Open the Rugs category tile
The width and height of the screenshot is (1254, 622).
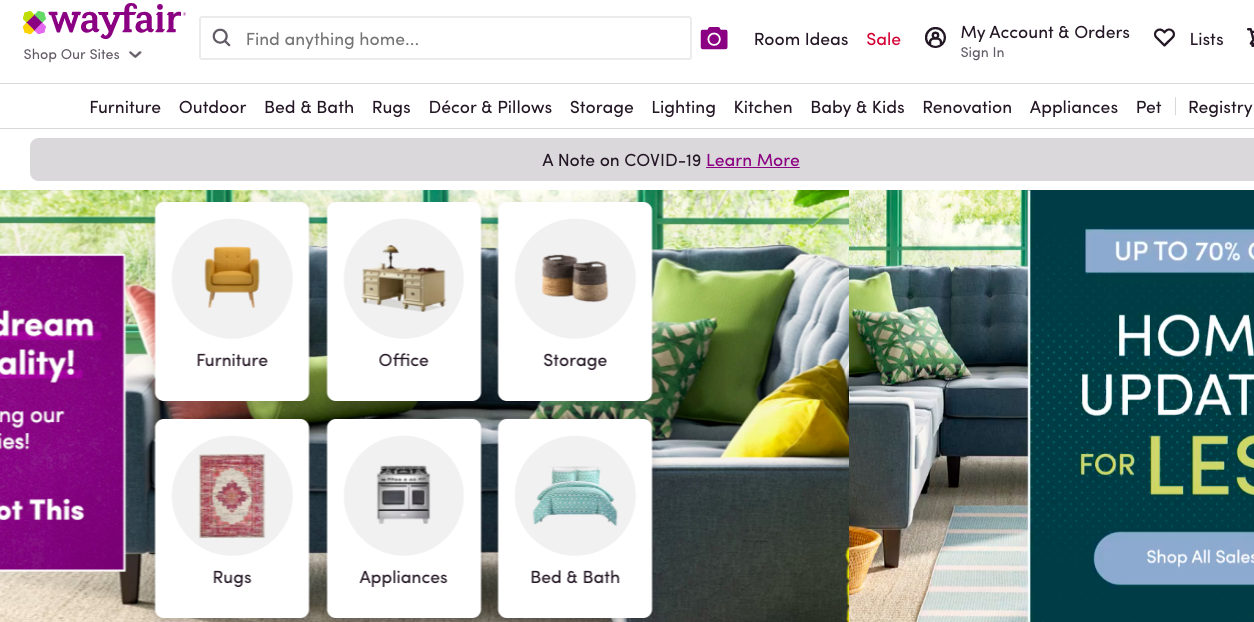coord(232,518)
